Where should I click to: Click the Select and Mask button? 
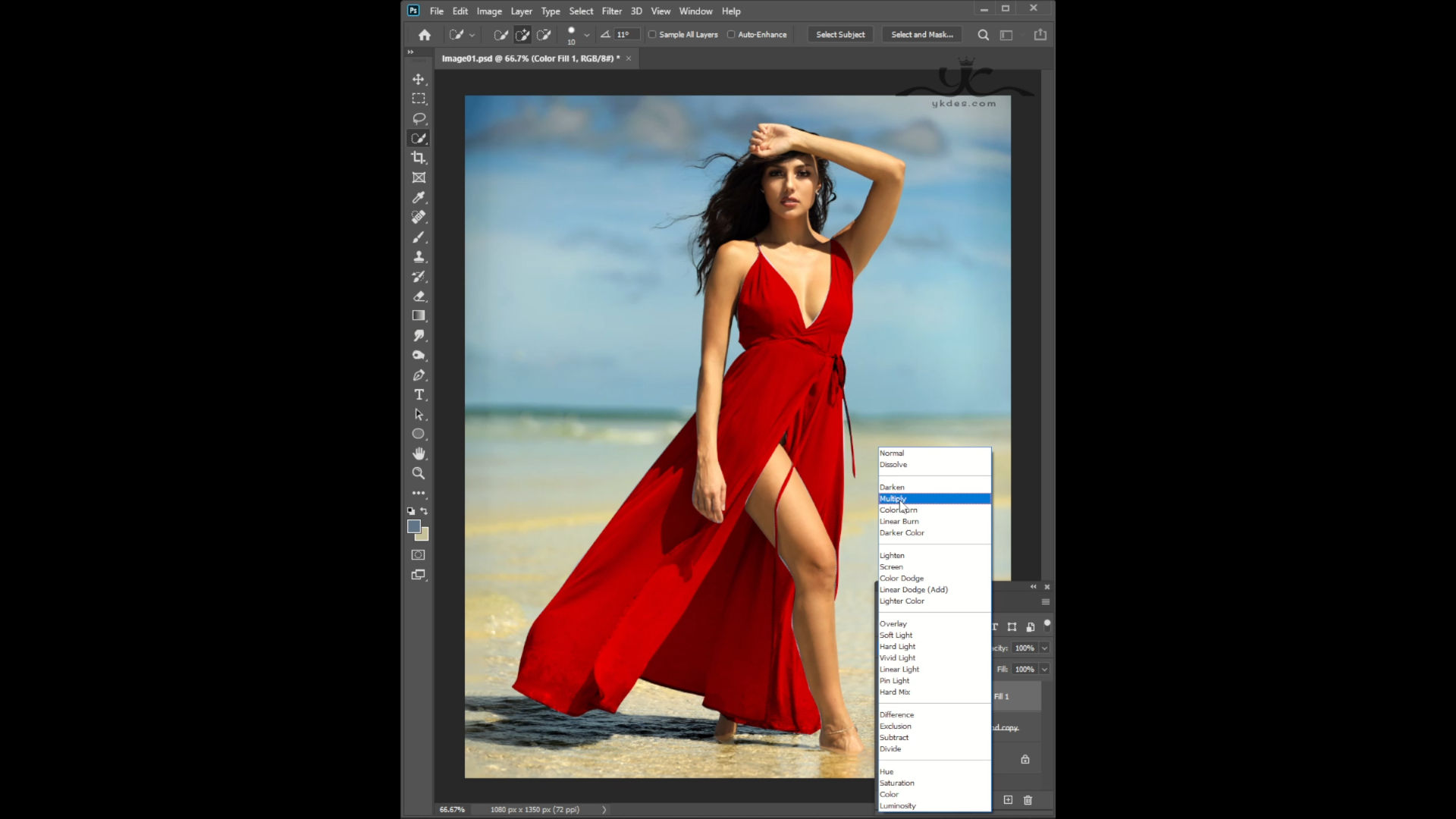coord(921,35)
